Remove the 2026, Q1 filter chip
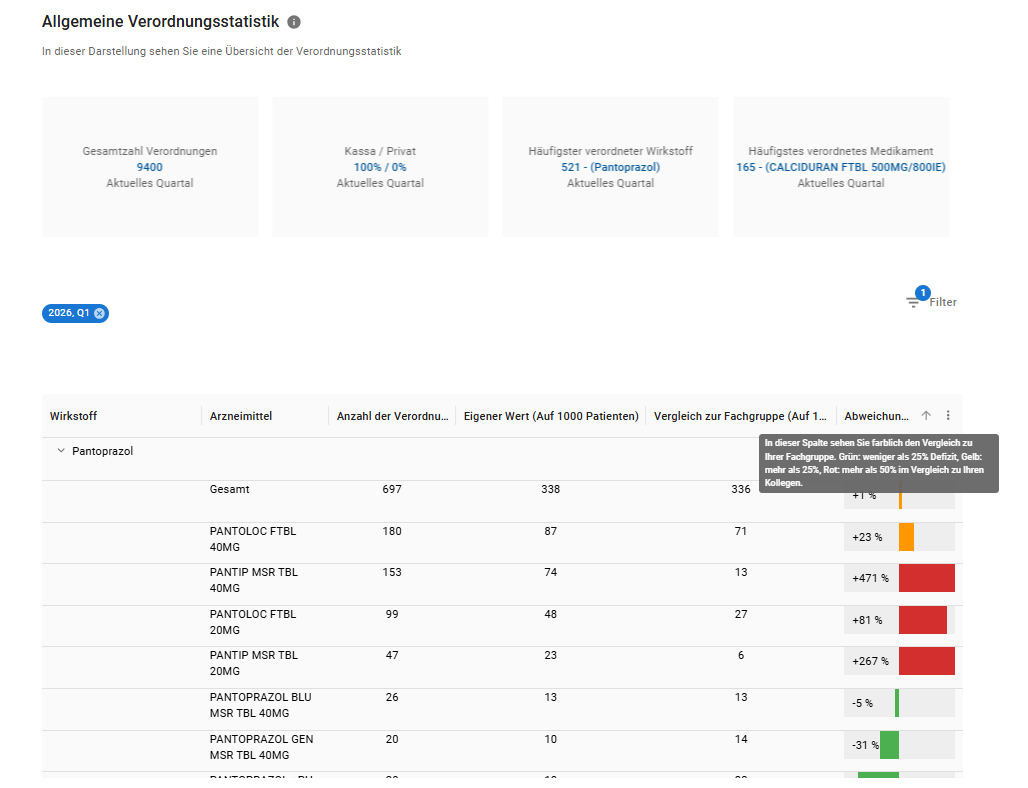1028x788 pixels. tap(99, 313)
